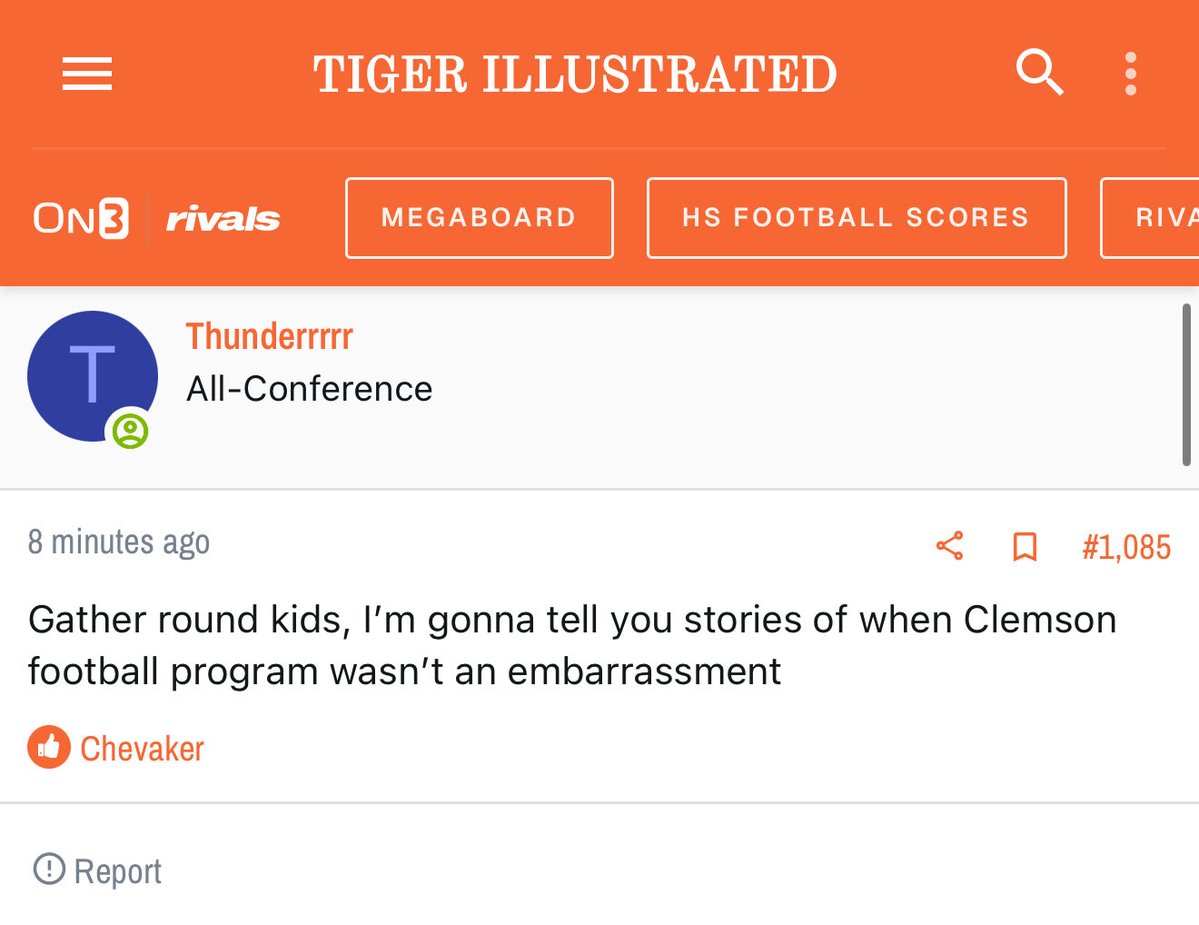This screenshot has width=1199, height=925.
Task: Click the search magnifier icon
Action: pyautogui.click(x=1039, y=73)
